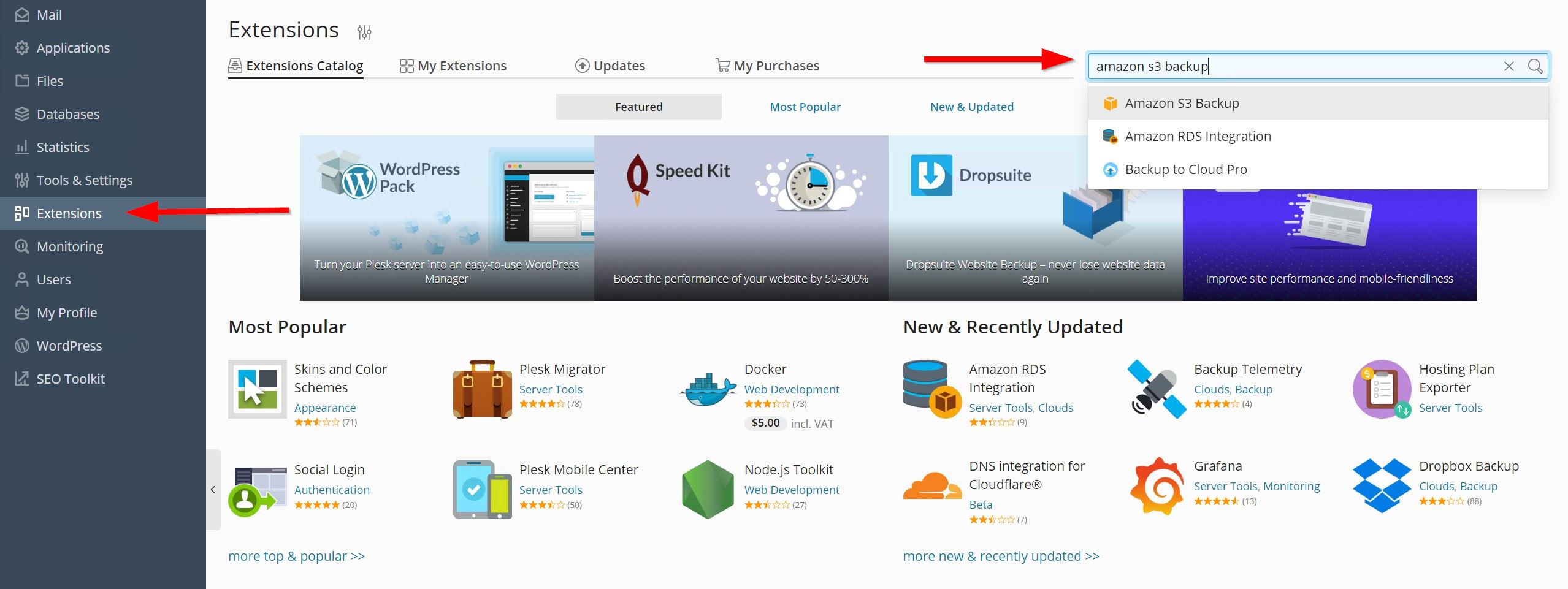
Task: Click Skins and Color Schemes icon
Action: (258, 389)
